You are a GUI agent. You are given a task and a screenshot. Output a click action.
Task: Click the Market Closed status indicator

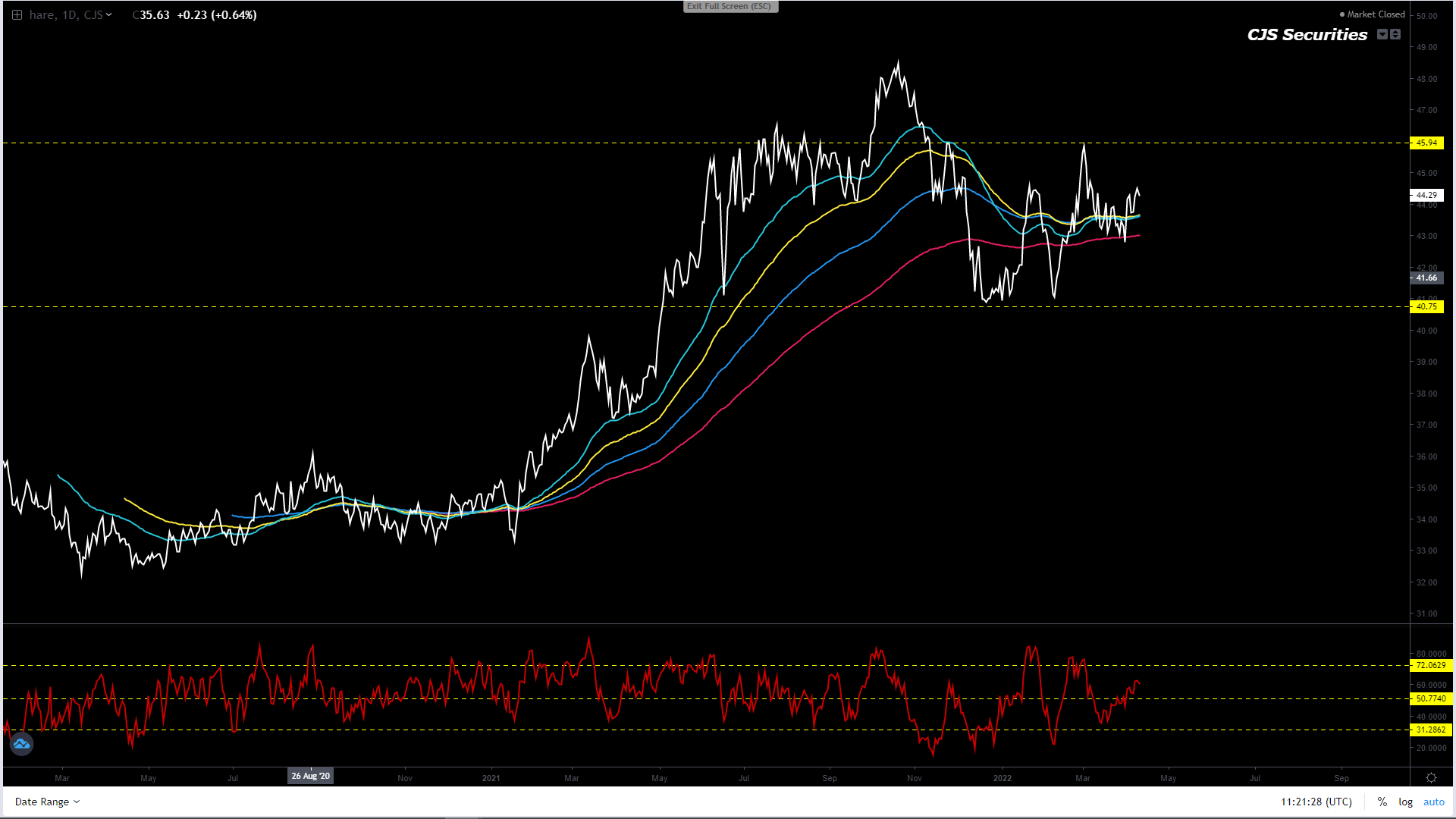click(1371, 14)
